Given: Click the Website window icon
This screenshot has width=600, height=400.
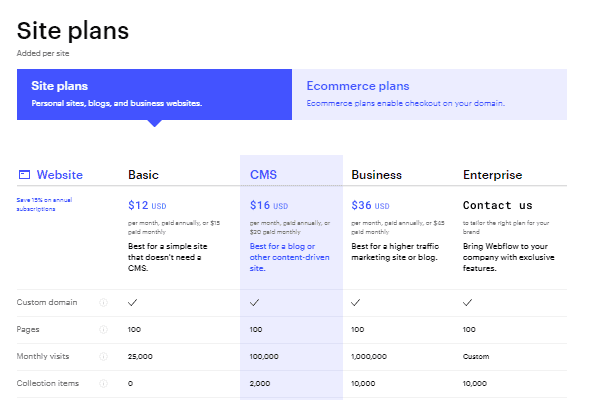Looking at the screenshot, I should [24, 175].
